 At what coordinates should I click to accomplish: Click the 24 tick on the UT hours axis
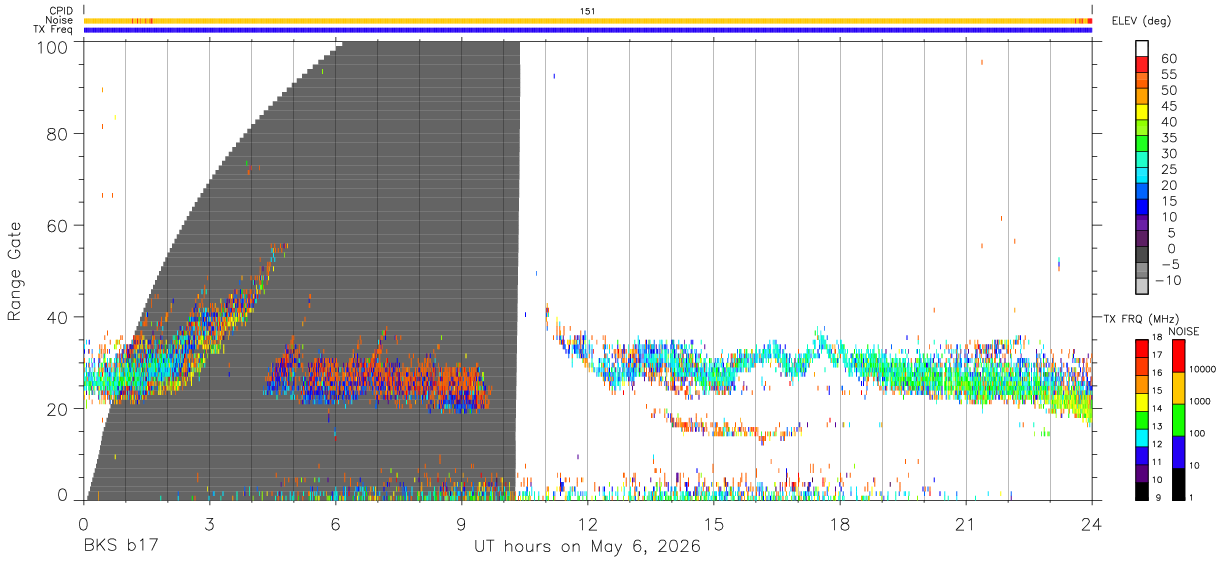(1092, 523)
